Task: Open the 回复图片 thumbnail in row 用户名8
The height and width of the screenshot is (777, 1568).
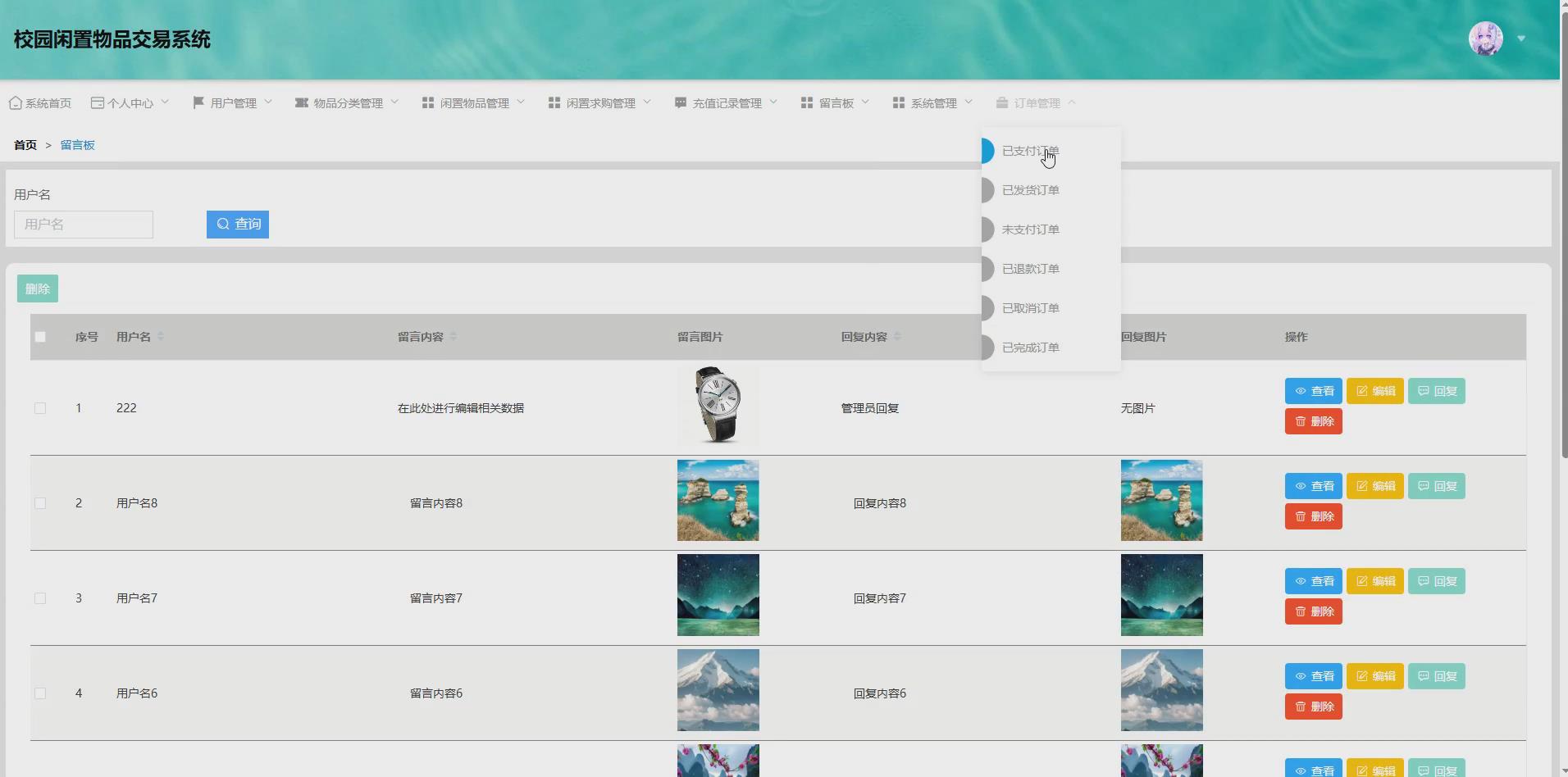Action: click(1162, 500)
